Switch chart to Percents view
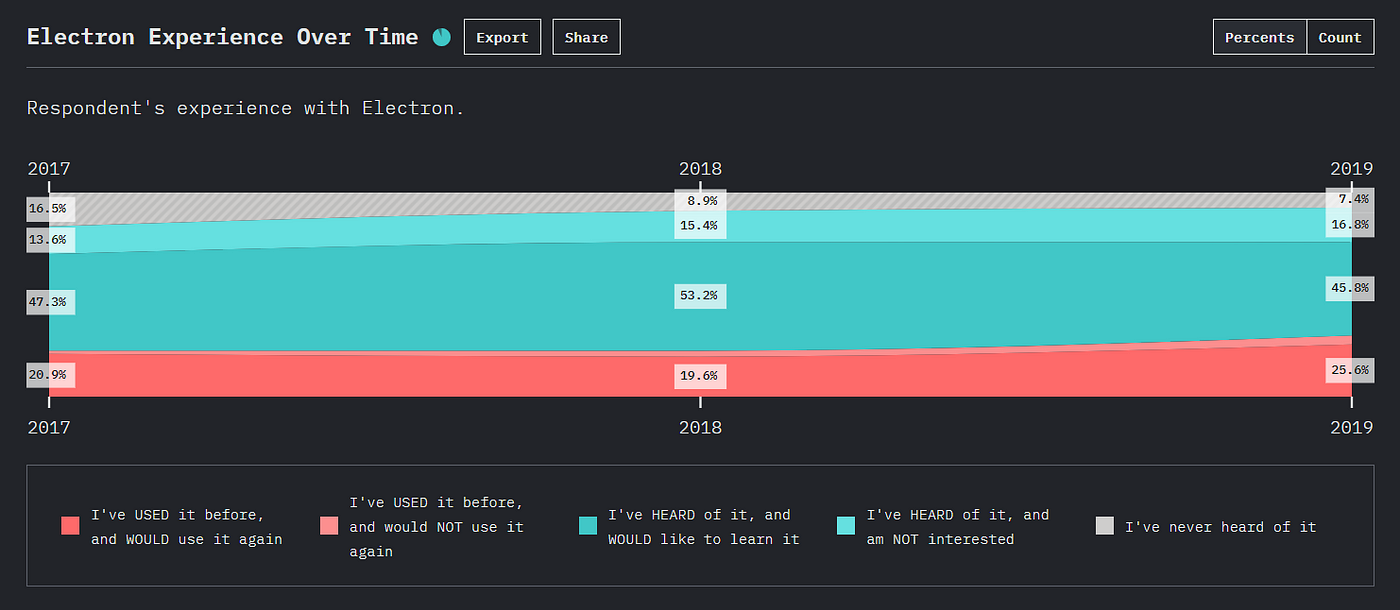This screenshot has width=1400, height=610. tap(1259, 37)
